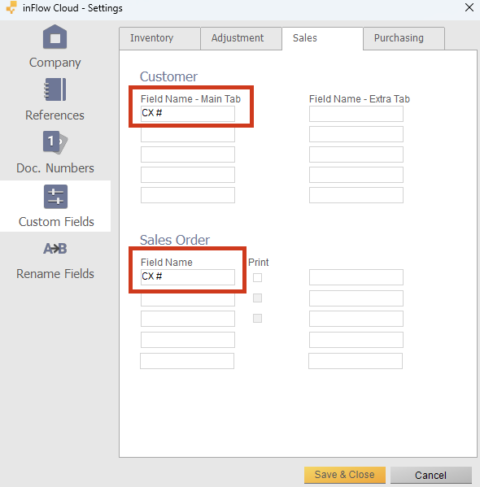Click third Customer Extra Tab field
This screenshot has height=487, width=480.
click(x=356, y=154)
